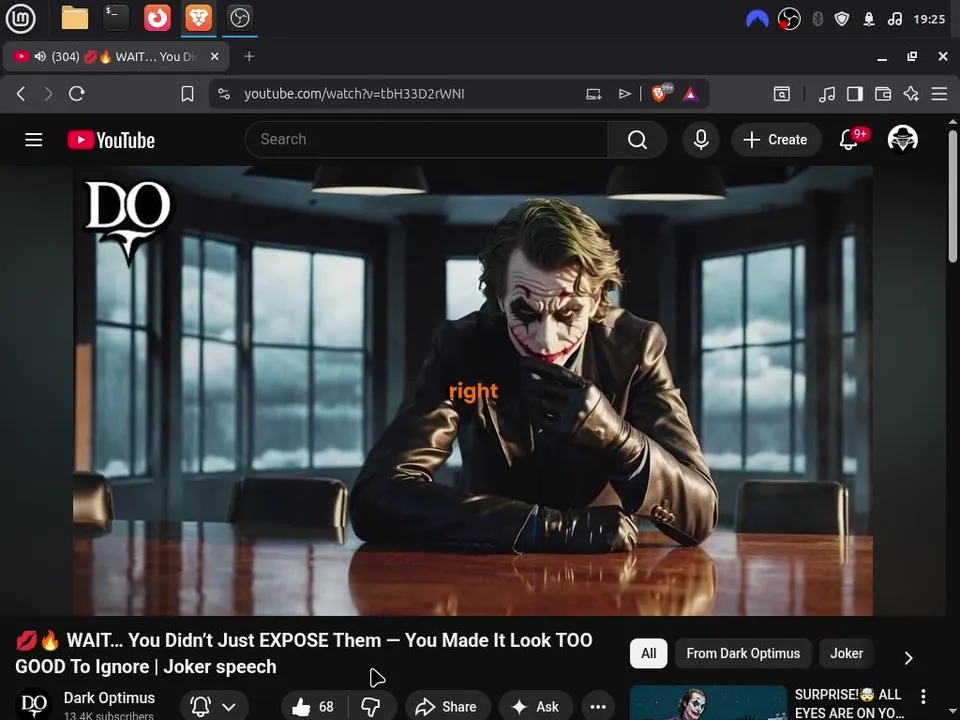Open Brave Rewards triangle icon
Image resolution: width=960 pixels, height=720 pixels.
pyautogui.click(x=691, y=94)
